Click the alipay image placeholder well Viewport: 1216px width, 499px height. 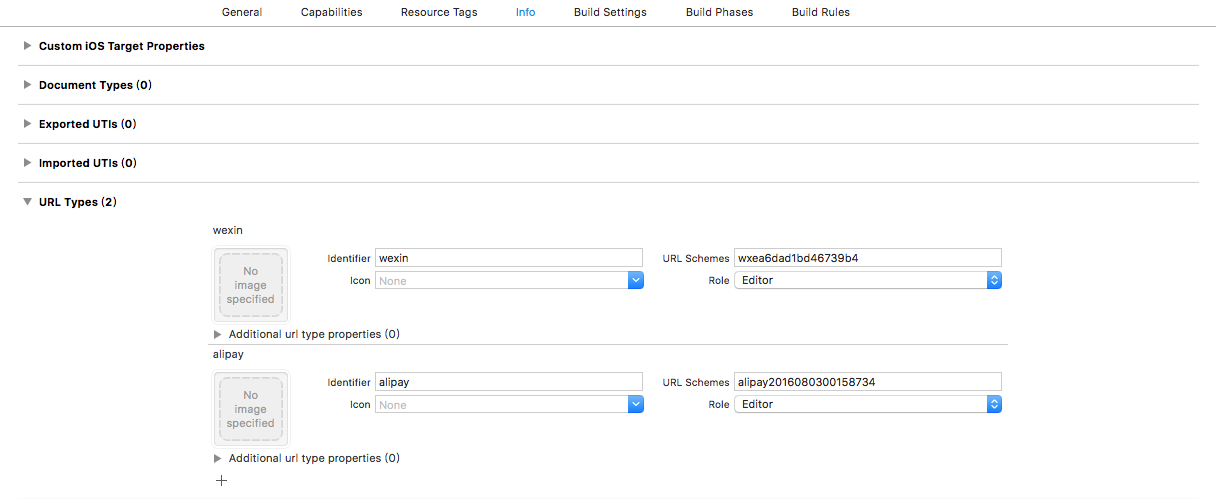pyautogui.click(x=250, y=409)
